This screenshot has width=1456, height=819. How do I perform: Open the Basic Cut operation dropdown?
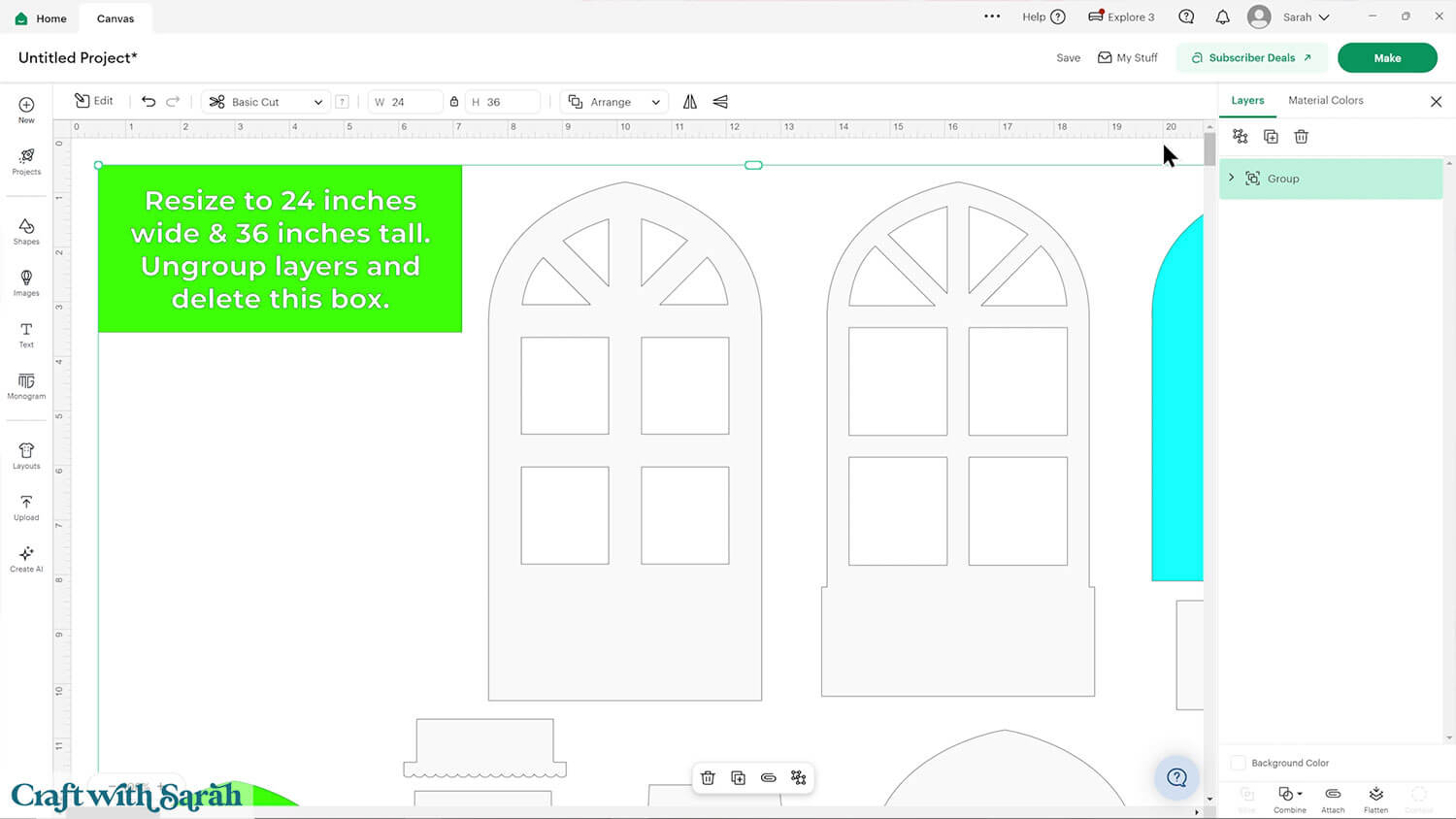[266, 102]
